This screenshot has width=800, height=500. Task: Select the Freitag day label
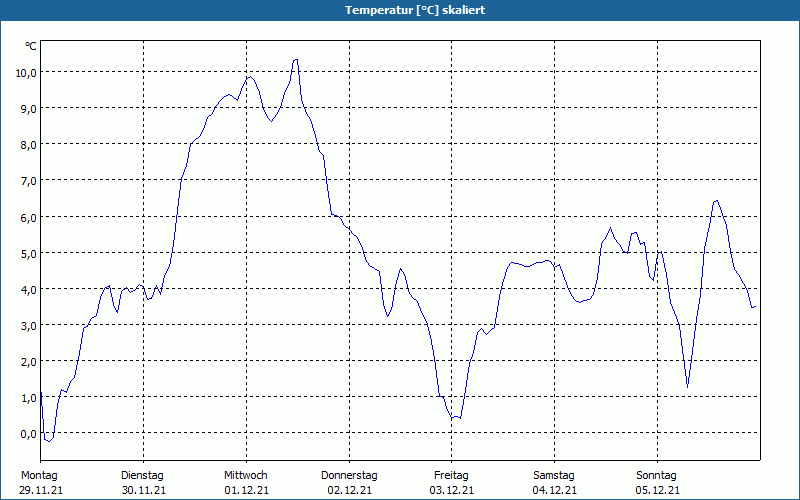pyautogui.click(x=452, y=475)
